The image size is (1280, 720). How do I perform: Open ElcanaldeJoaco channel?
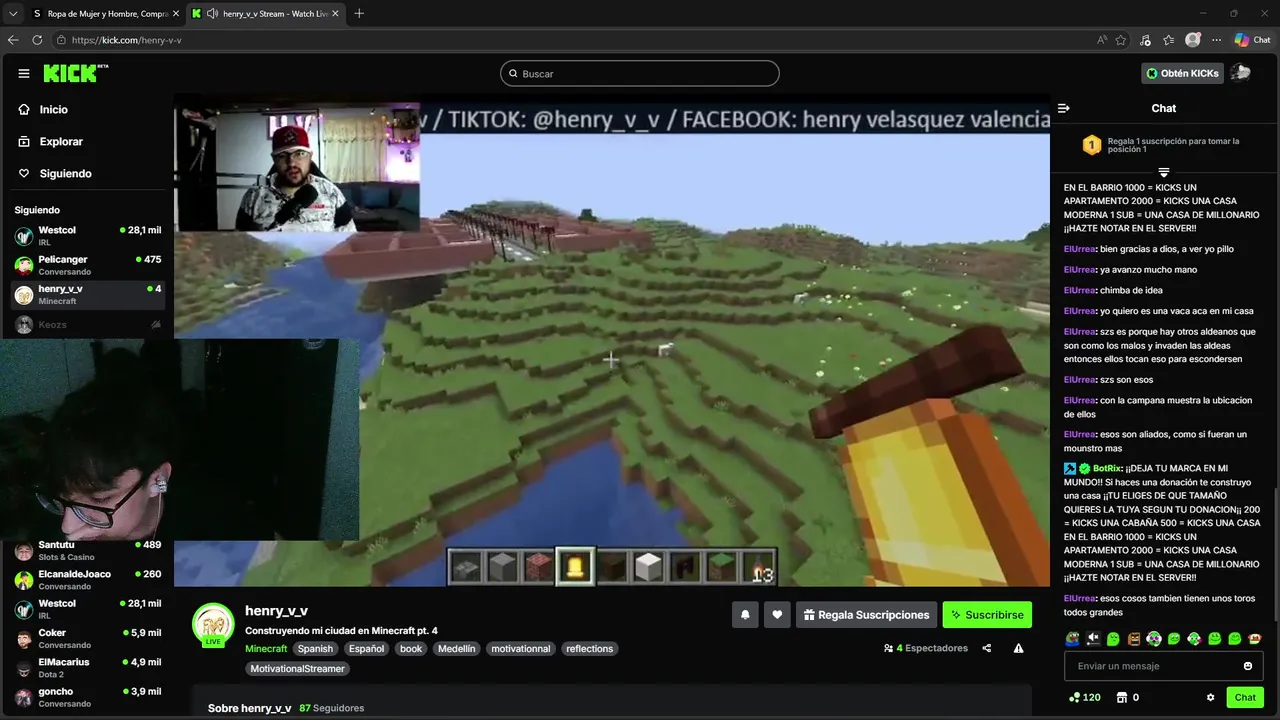[87, 580]
